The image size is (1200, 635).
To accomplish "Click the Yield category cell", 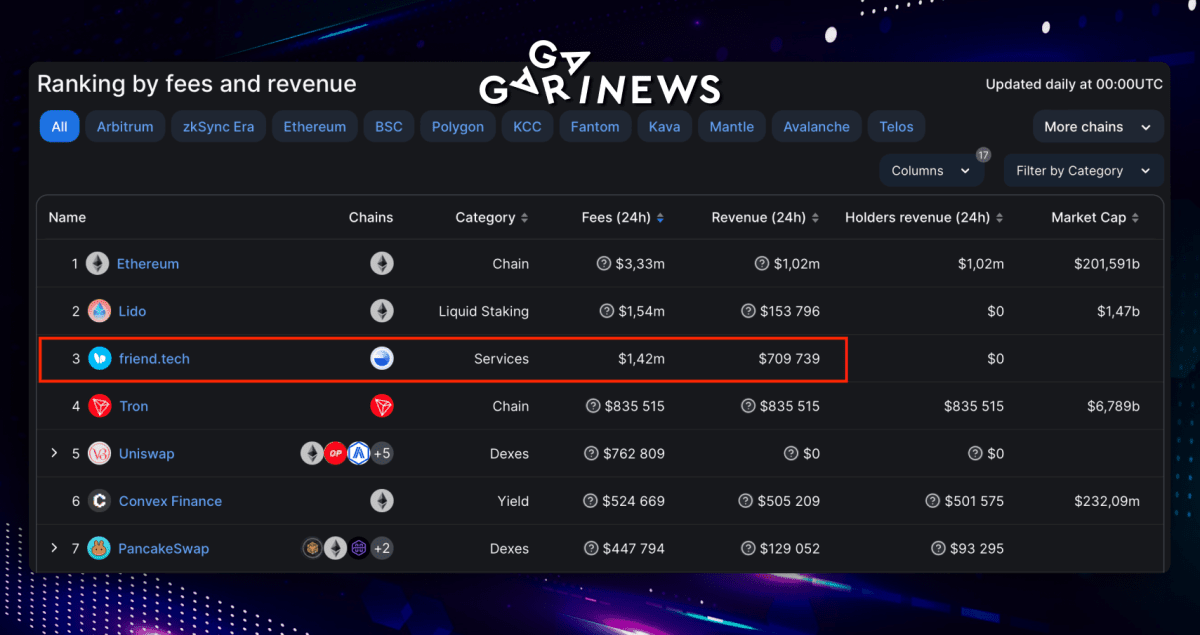I will tap(513, 501).
